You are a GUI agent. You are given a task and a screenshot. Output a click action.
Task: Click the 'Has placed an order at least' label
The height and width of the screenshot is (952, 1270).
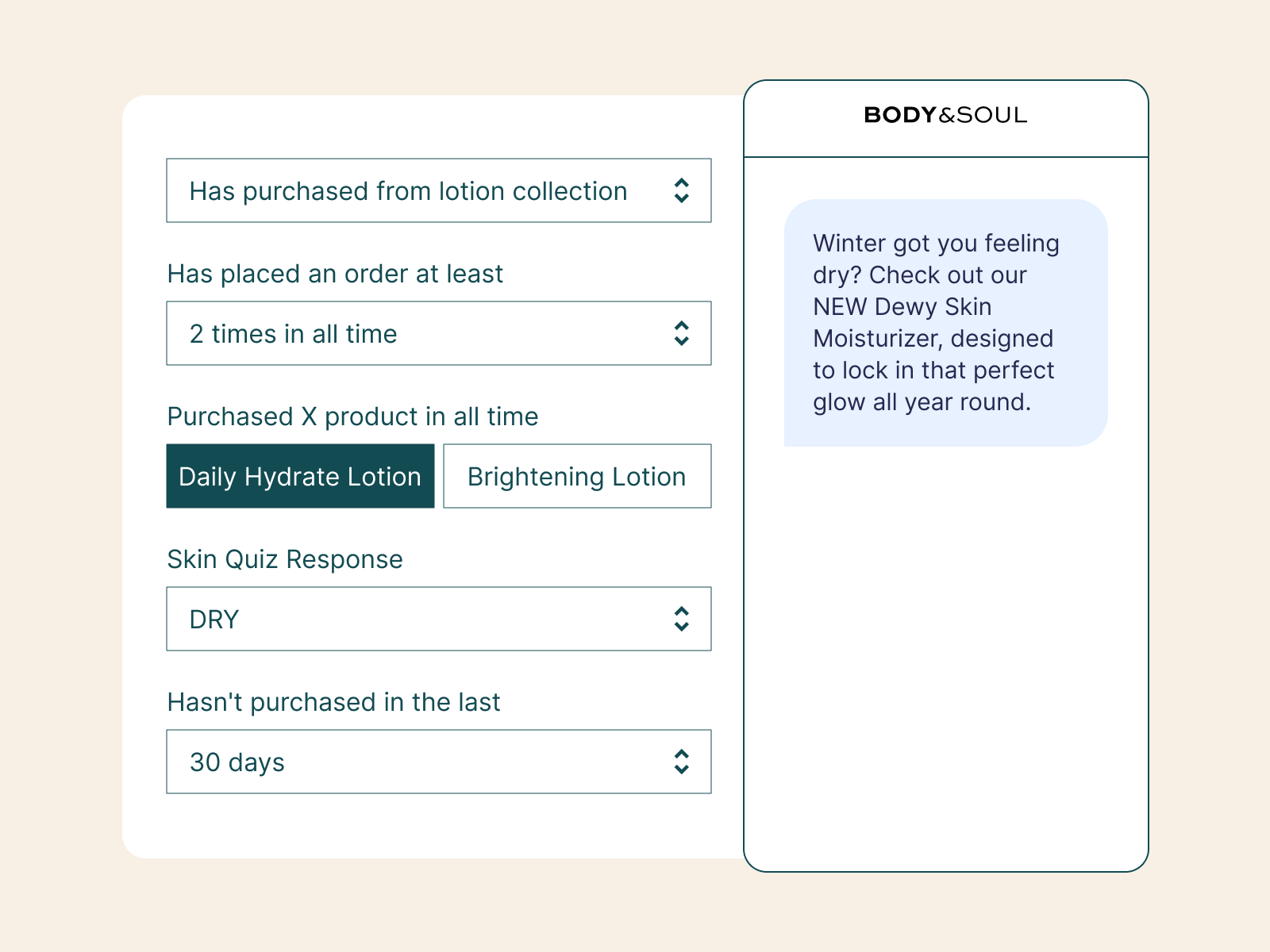[335, 274]
